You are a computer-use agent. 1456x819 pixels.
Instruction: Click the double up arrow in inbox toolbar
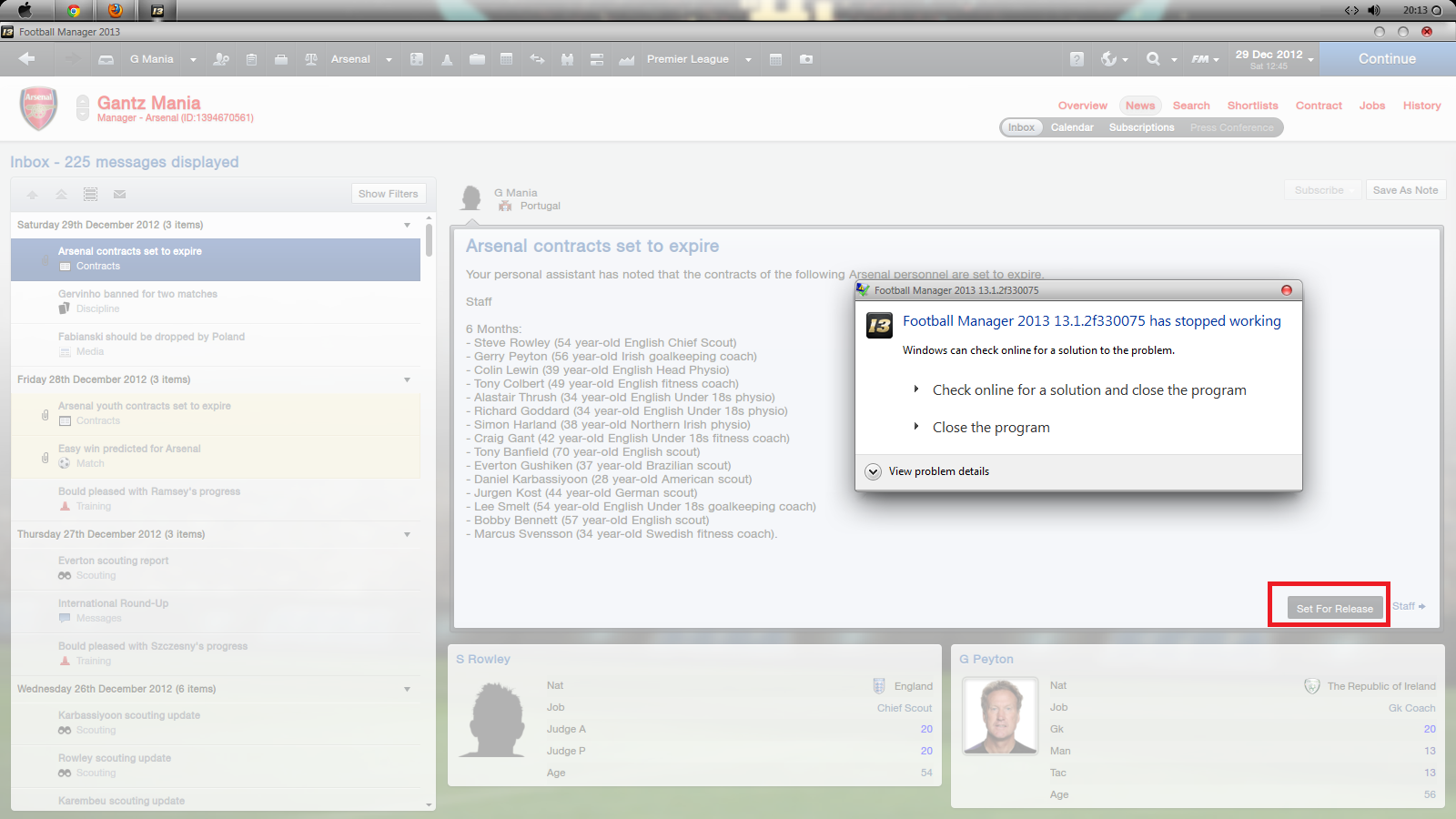[61, 194]
